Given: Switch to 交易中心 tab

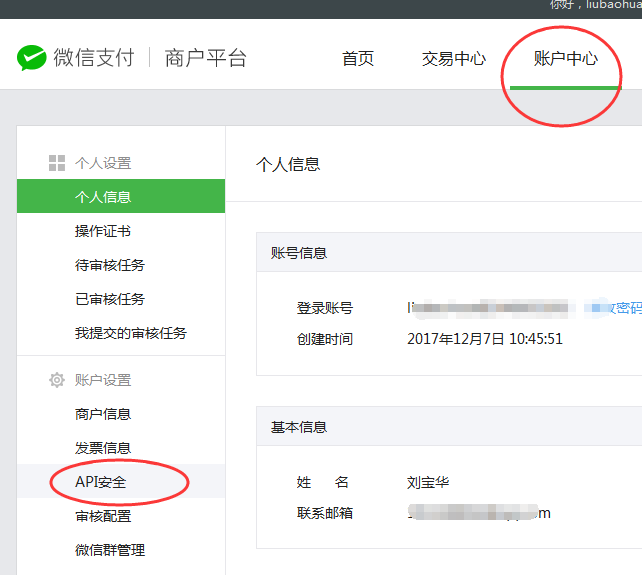Looking at the screenshot, I should 454,58.
